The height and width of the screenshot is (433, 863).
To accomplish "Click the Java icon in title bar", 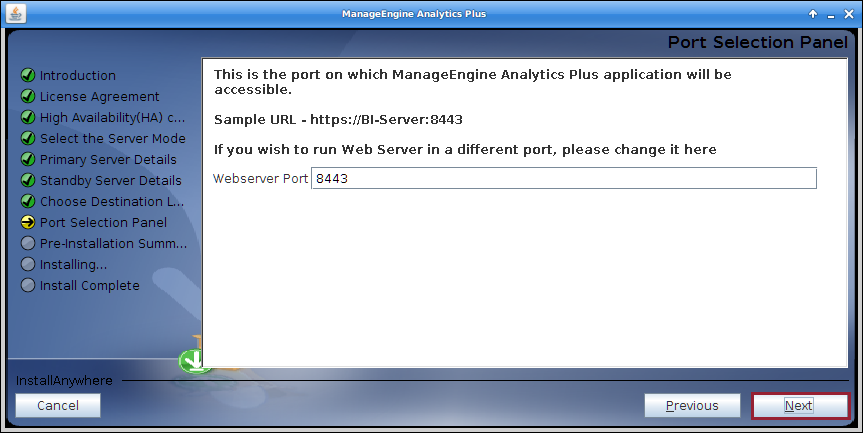I will [x=16, y=14].
